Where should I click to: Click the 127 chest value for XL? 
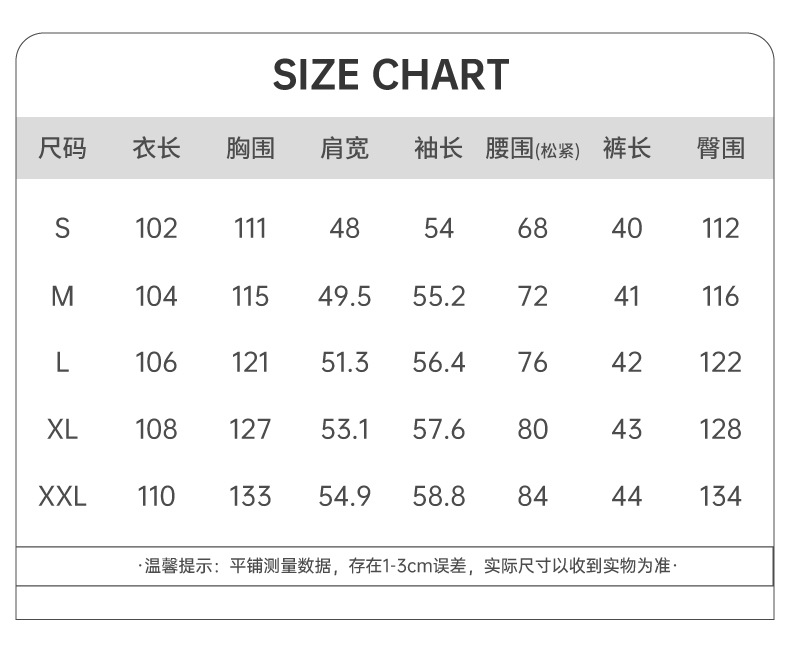click(x=250, y=429)
